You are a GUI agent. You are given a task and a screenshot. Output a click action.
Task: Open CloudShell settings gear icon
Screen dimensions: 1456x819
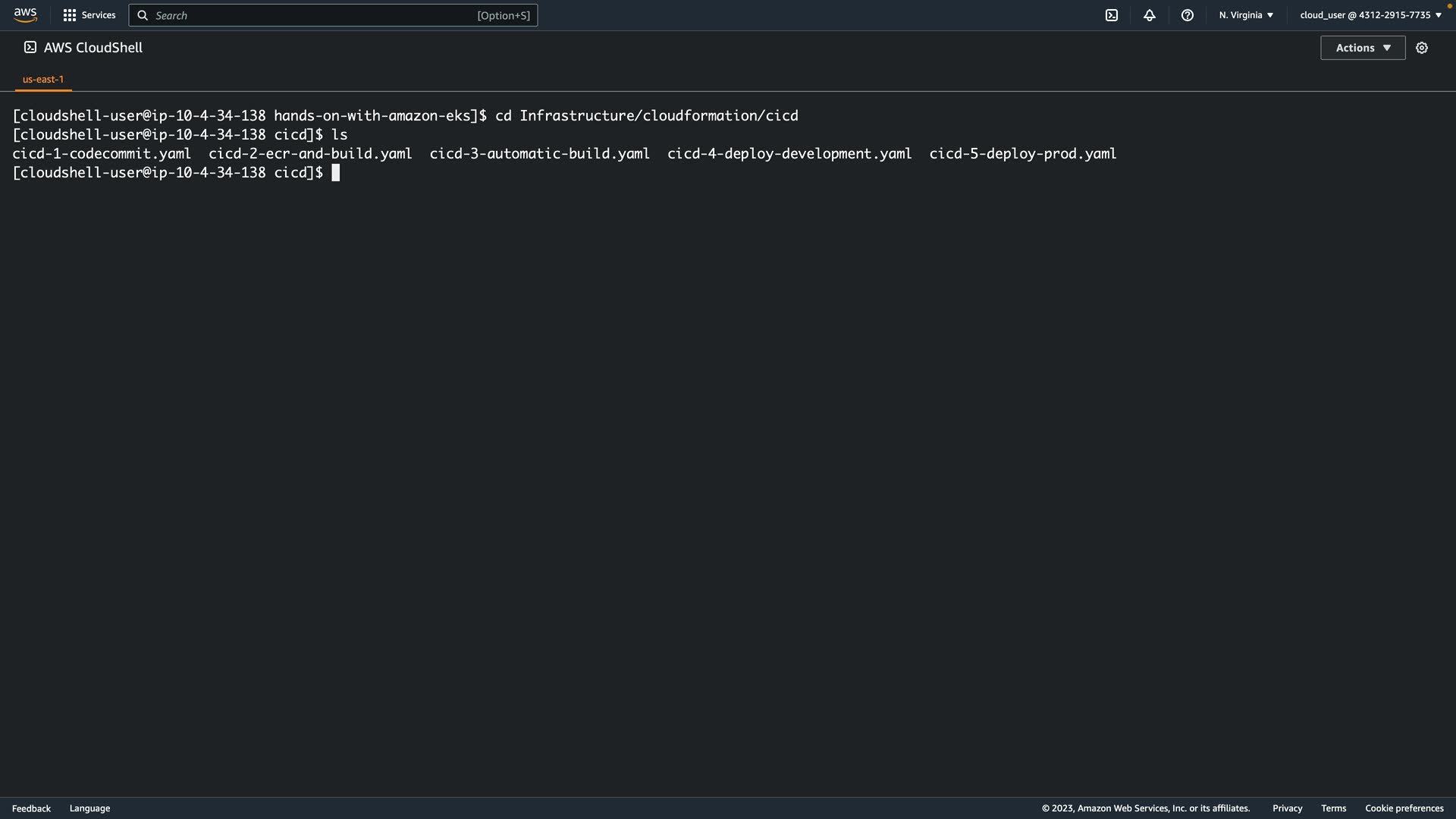click(x=1421, y=48)
